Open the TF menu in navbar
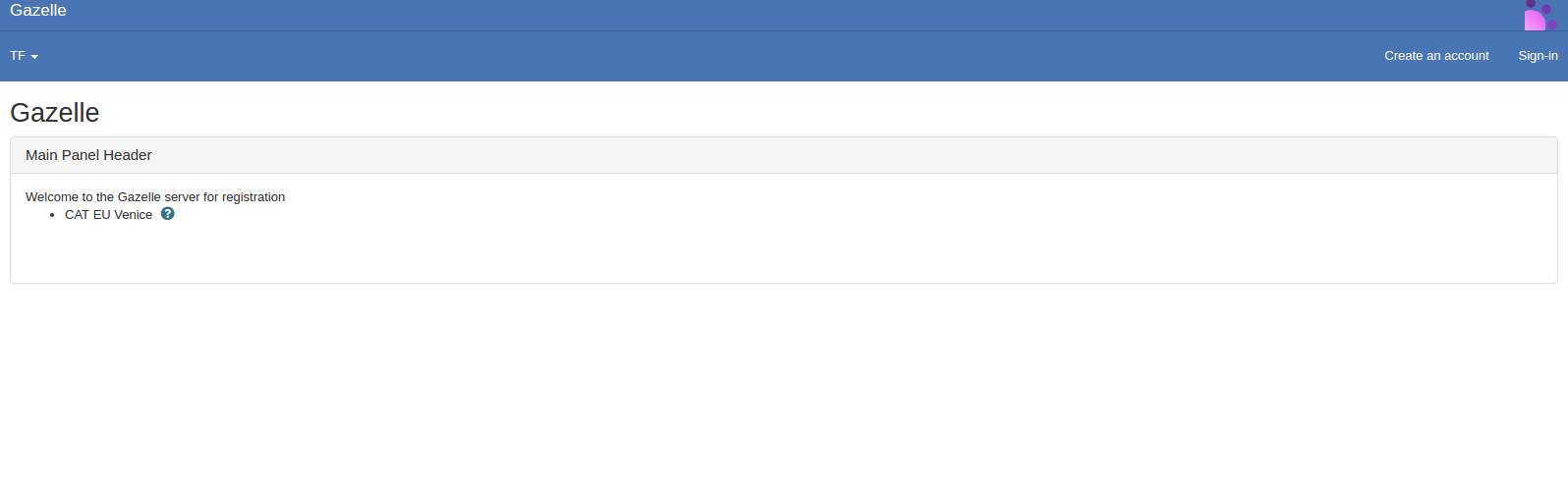This screenshot has width=1568, height=481. (x=24, y=56)
